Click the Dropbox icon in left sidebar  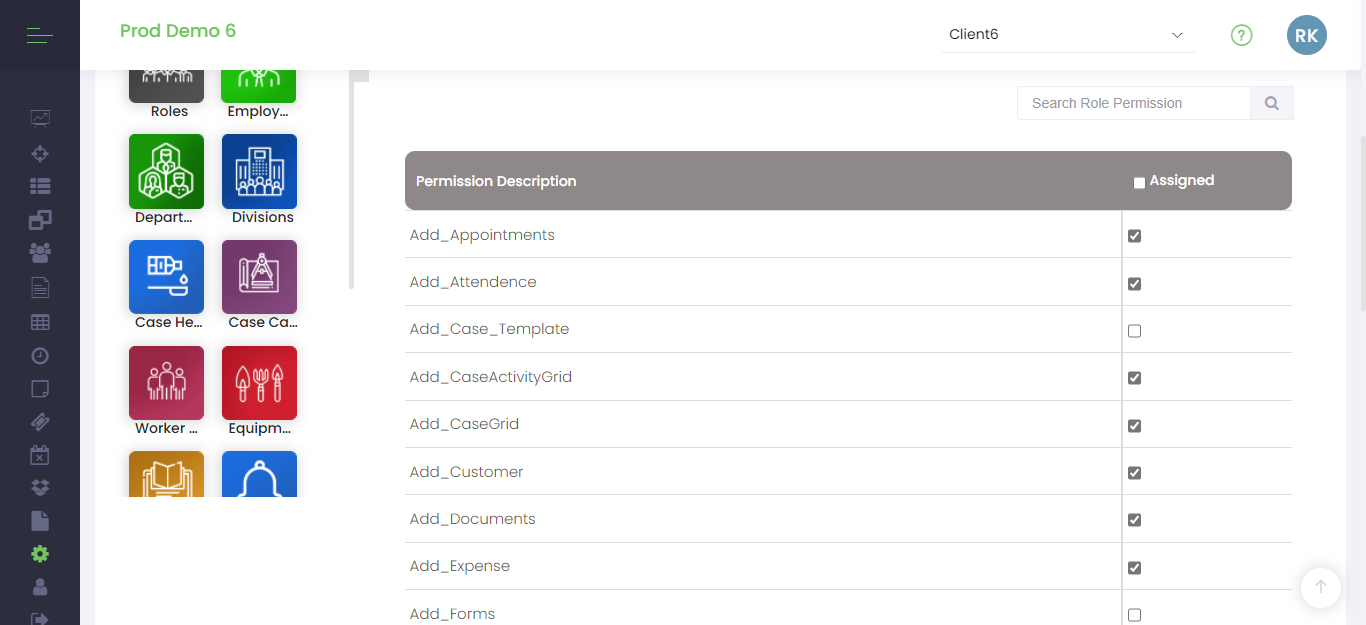tap(40, 488)
